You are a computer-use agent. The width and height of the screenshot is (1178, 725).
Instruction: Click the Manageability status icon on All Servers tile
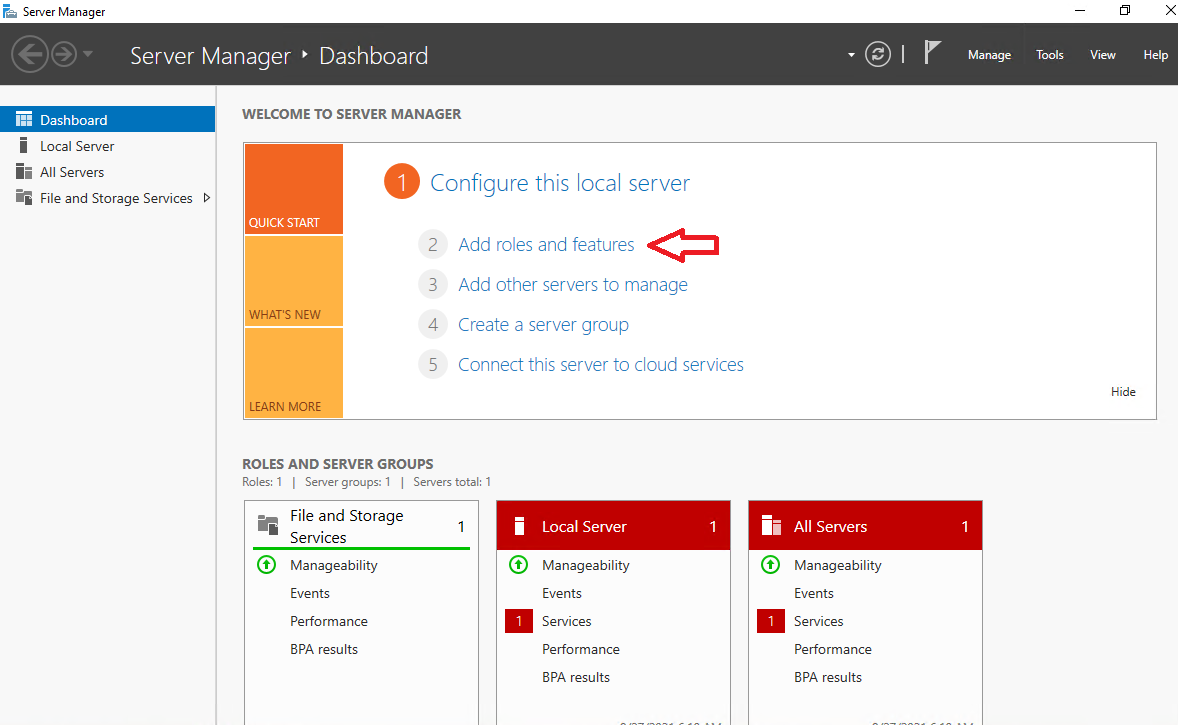tap(770, 565)
